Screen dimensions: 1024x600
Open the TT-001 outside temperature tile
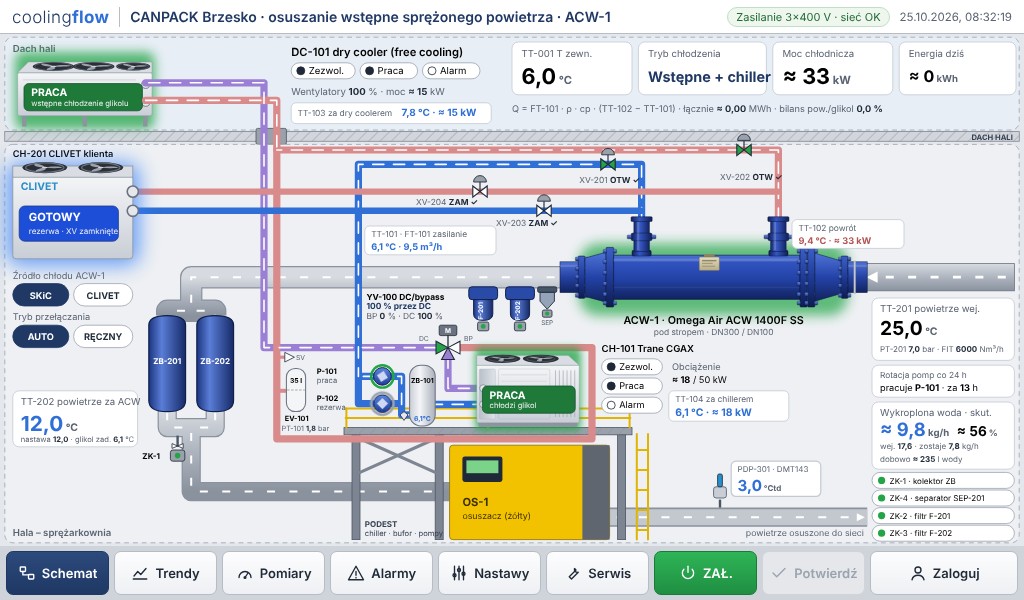point(571,69)
